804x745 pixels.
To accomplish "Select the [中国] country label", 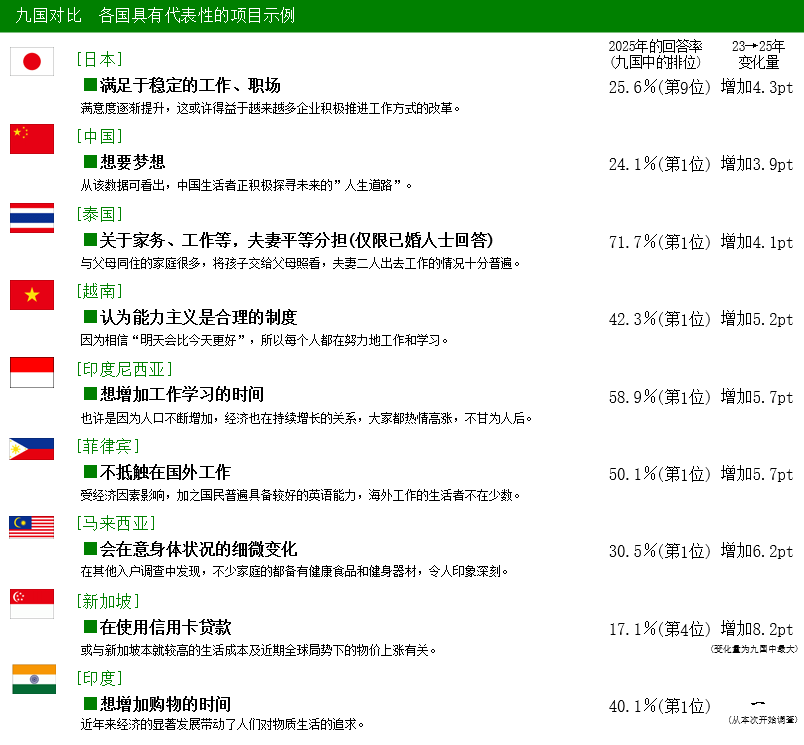I will pos(100,136).
